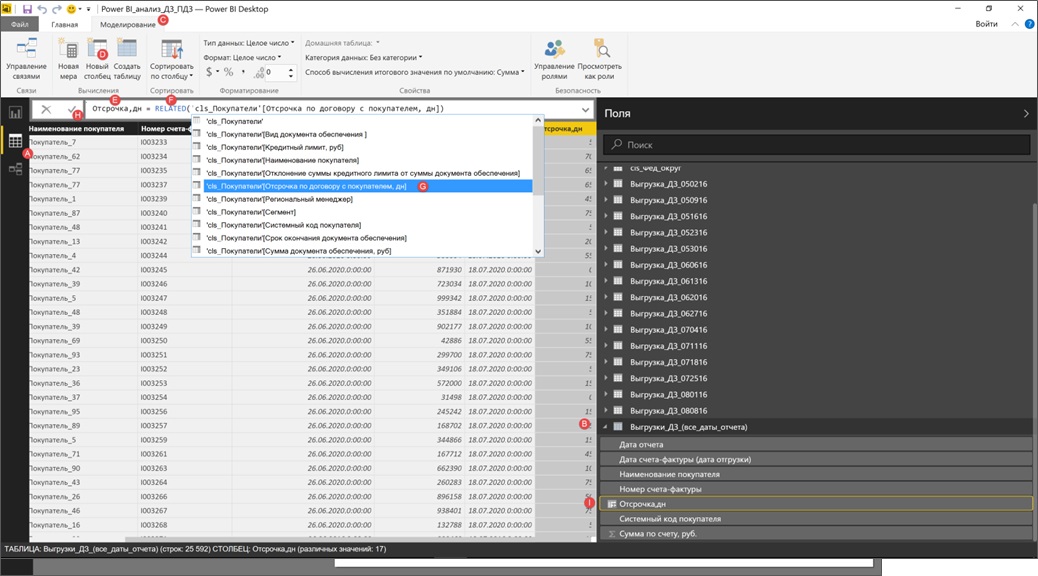Click the currency $ format button
1038x576 pixels.
point(209,72)
